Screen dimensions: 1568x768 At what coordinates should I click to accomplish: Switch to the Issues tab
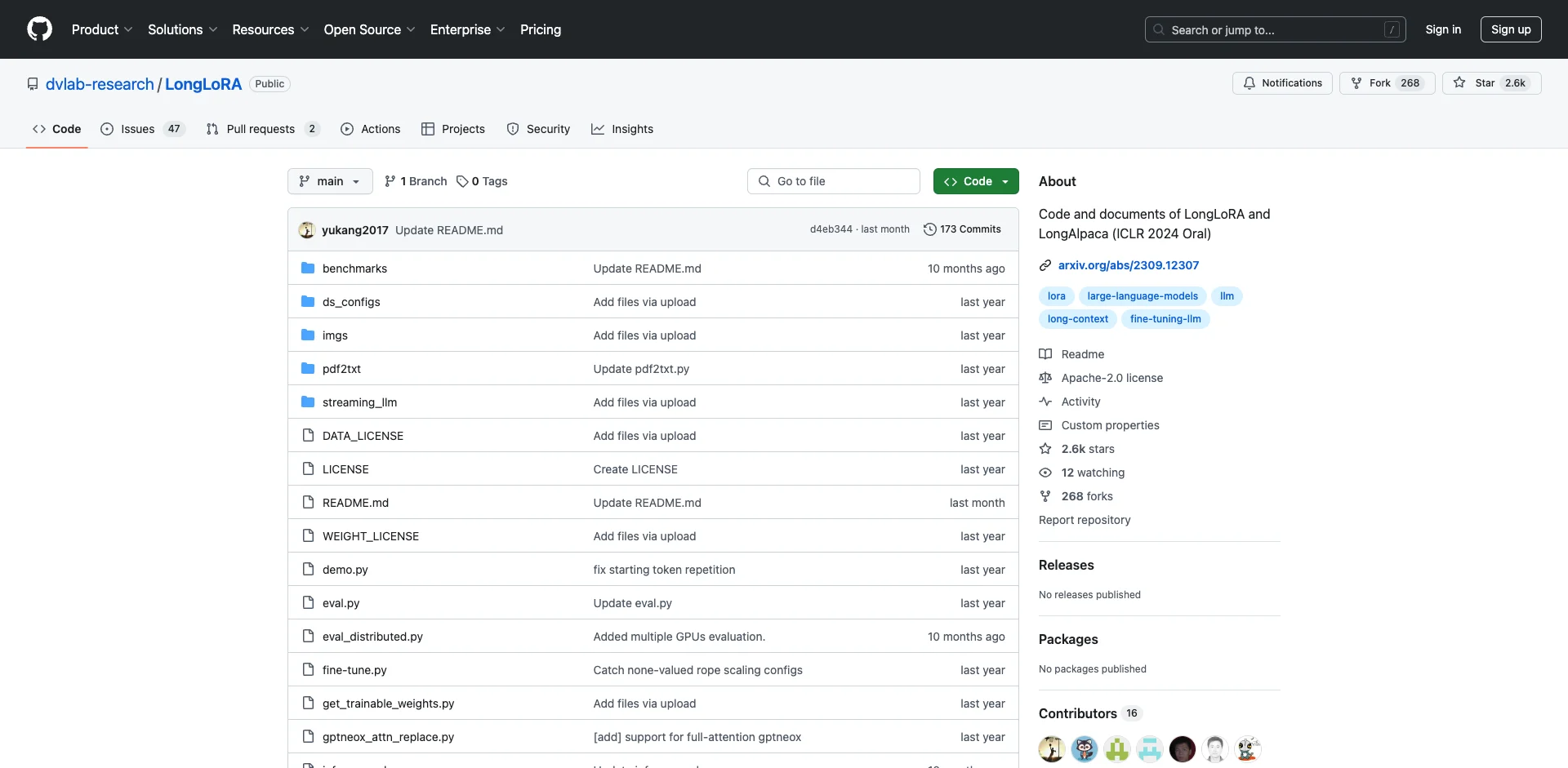[x=142, y=129]
